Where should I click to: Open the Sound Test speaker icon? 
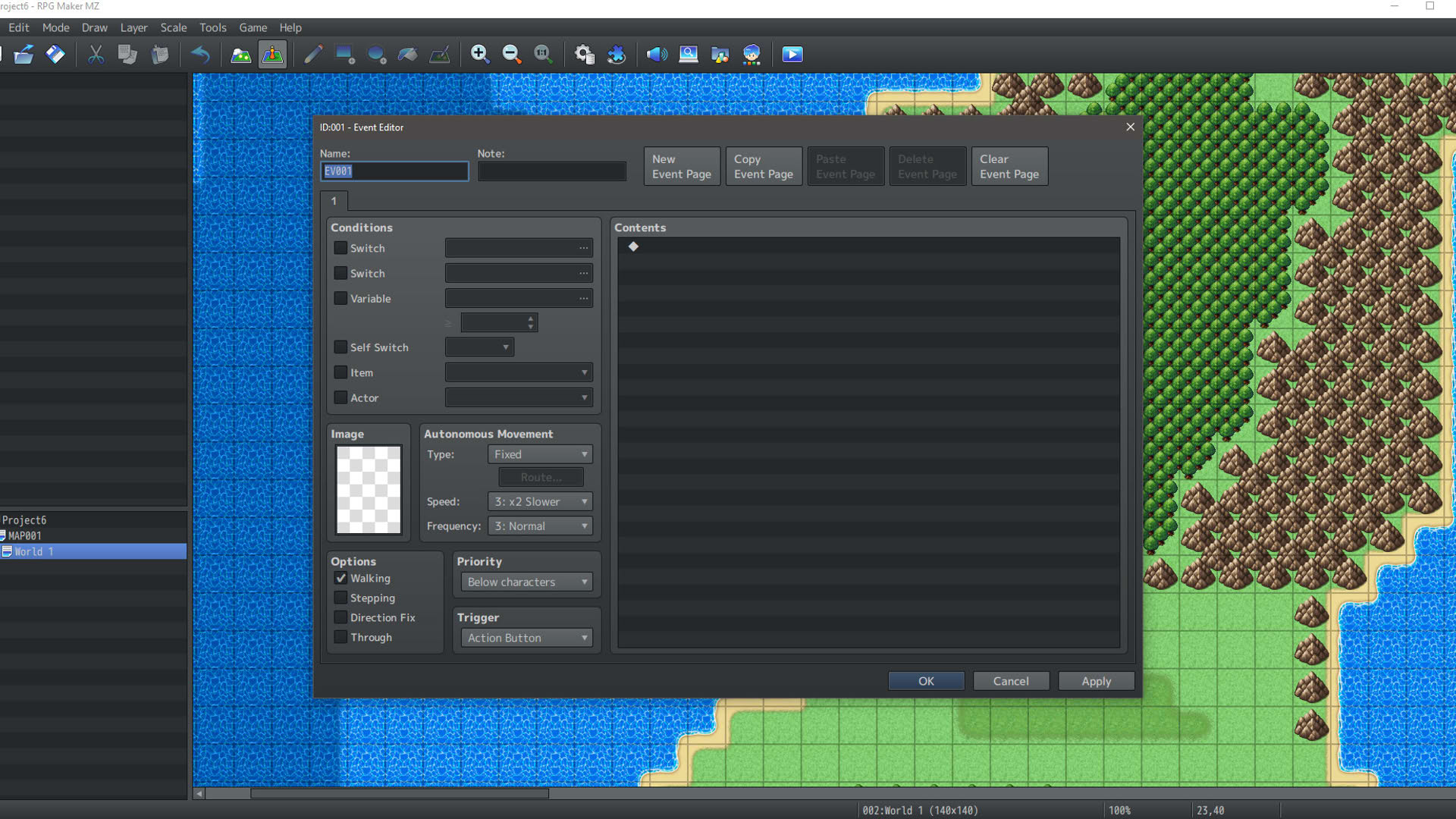coord(657,55)
